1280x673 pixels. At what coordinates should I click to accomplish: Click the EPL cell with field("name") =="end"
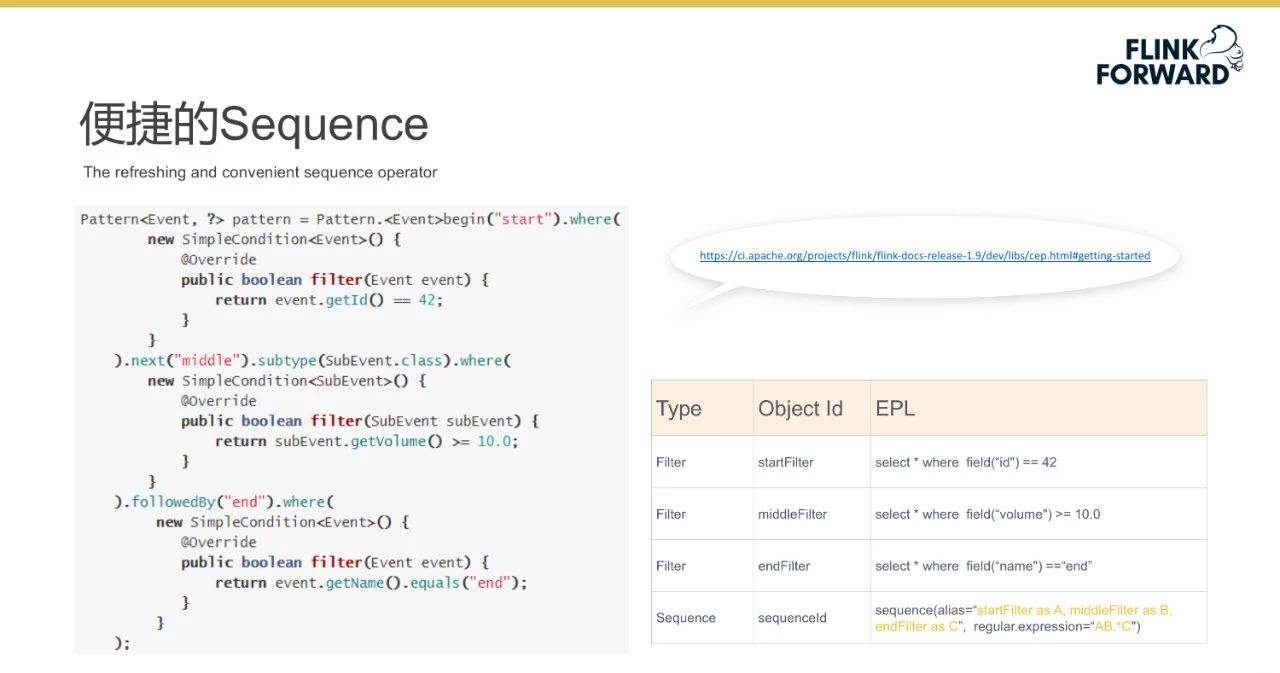pyautogui.click(x=983, y=566)
